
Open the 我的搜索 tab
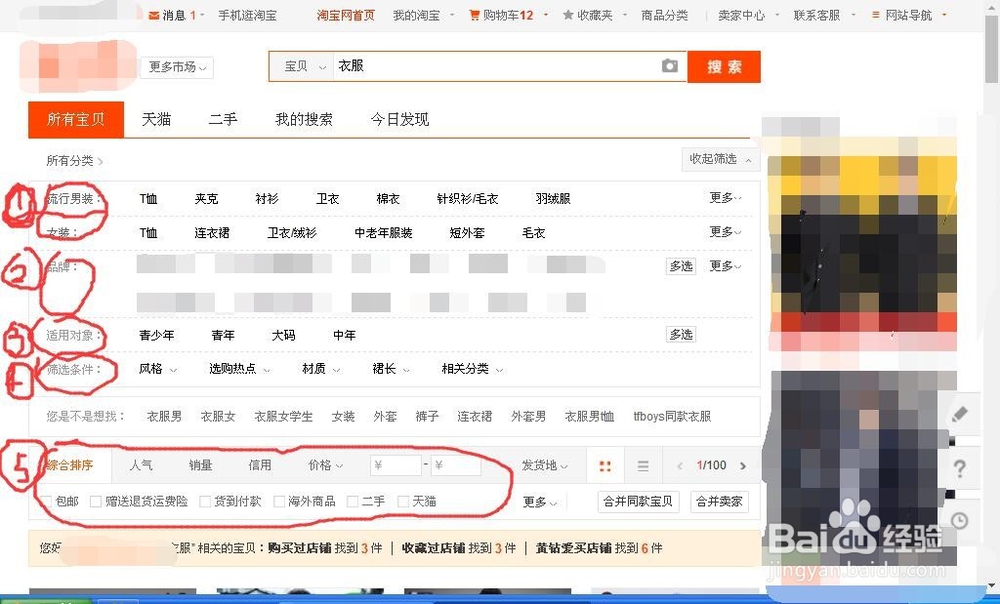(304, 119)
